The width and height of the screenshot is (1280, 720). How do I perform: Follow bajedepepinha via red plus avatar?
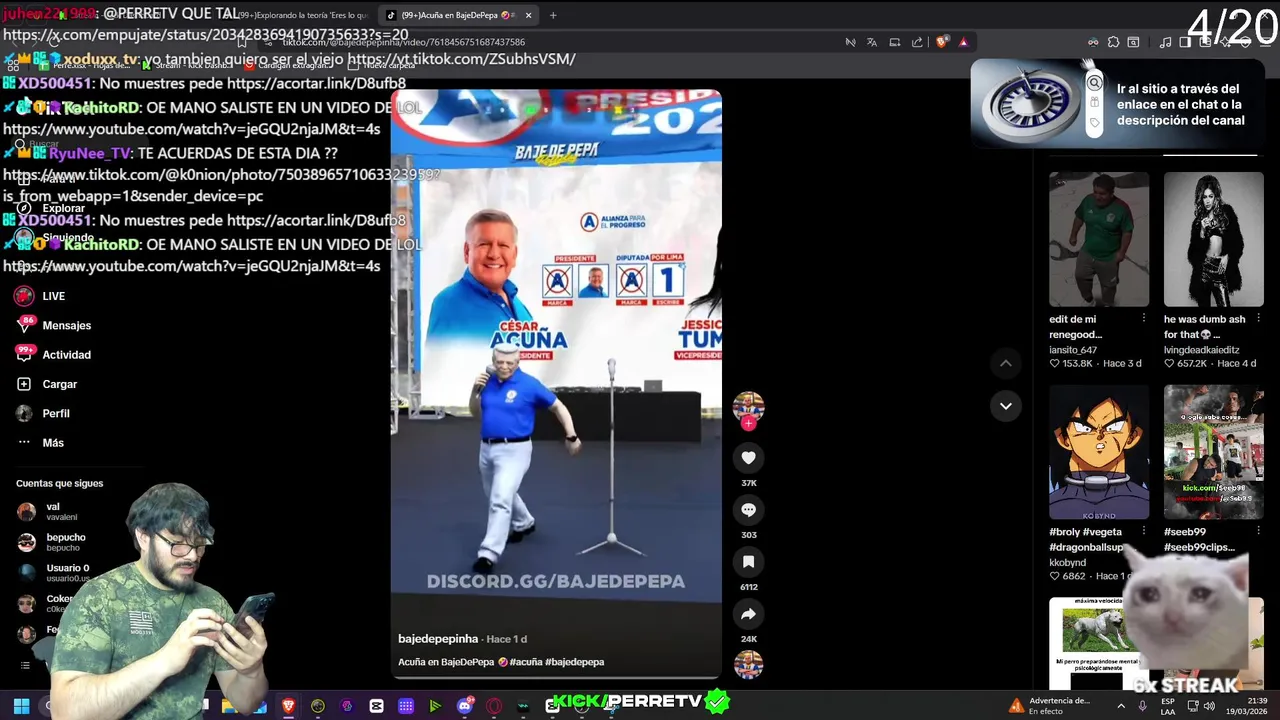point(748,423)
